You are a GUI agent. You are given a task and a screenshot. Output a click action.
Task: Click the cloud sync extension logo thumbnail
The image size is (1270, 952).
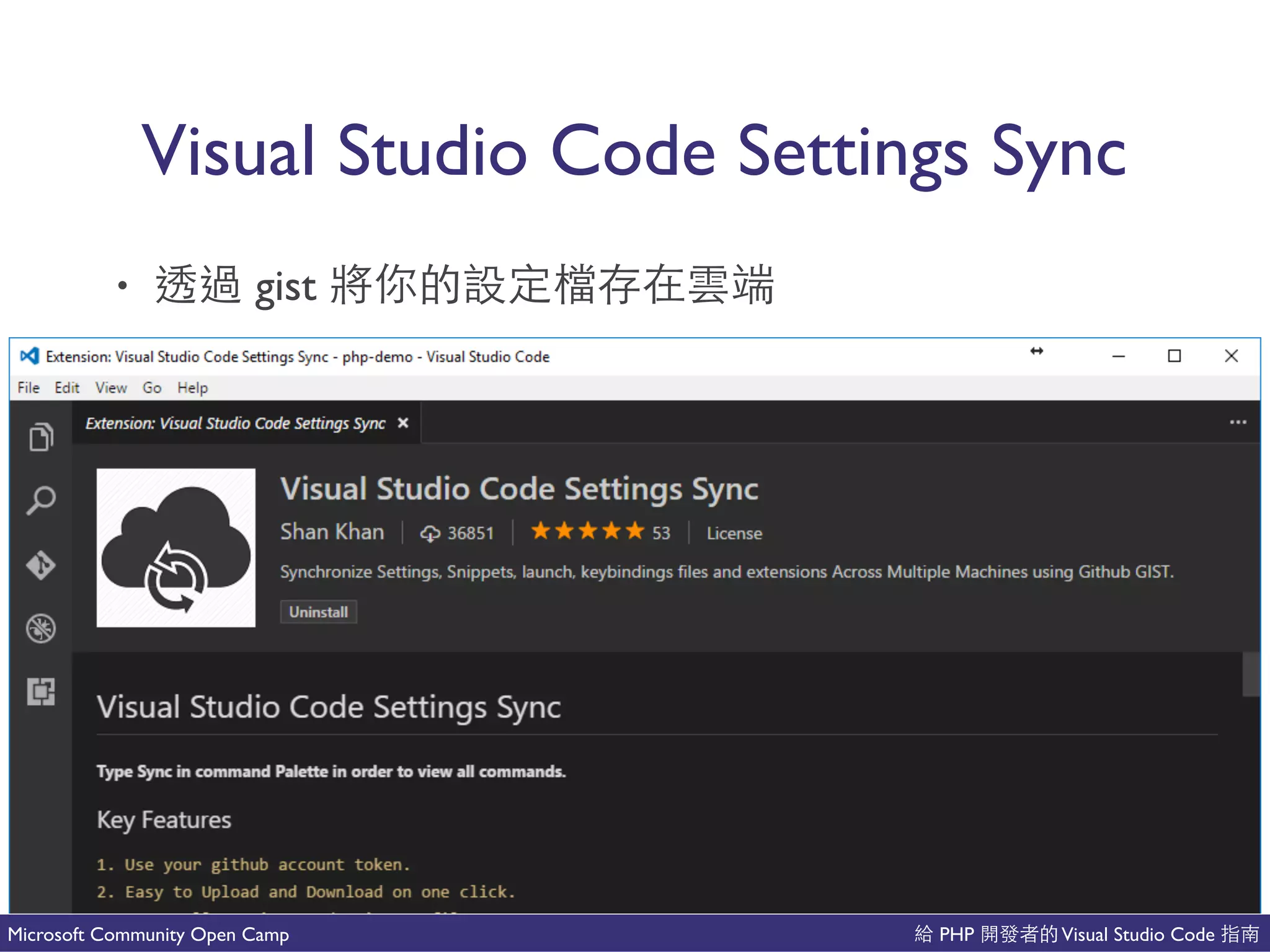176,548
